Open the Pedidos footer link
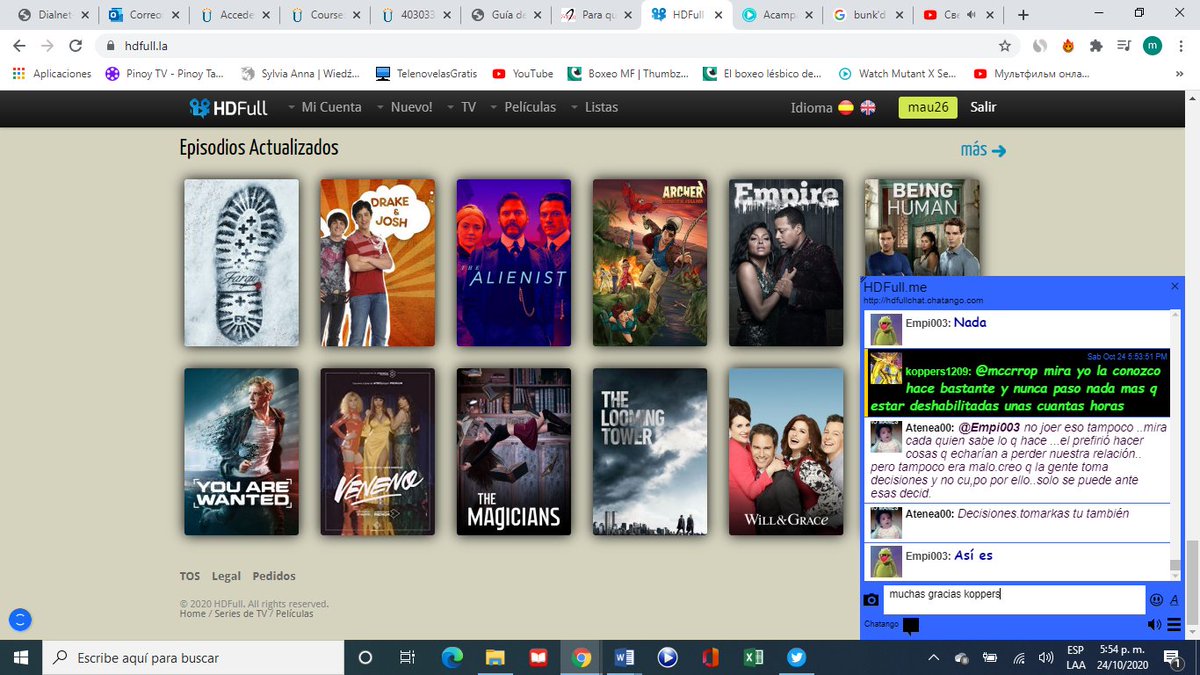 tap(274, 576)
